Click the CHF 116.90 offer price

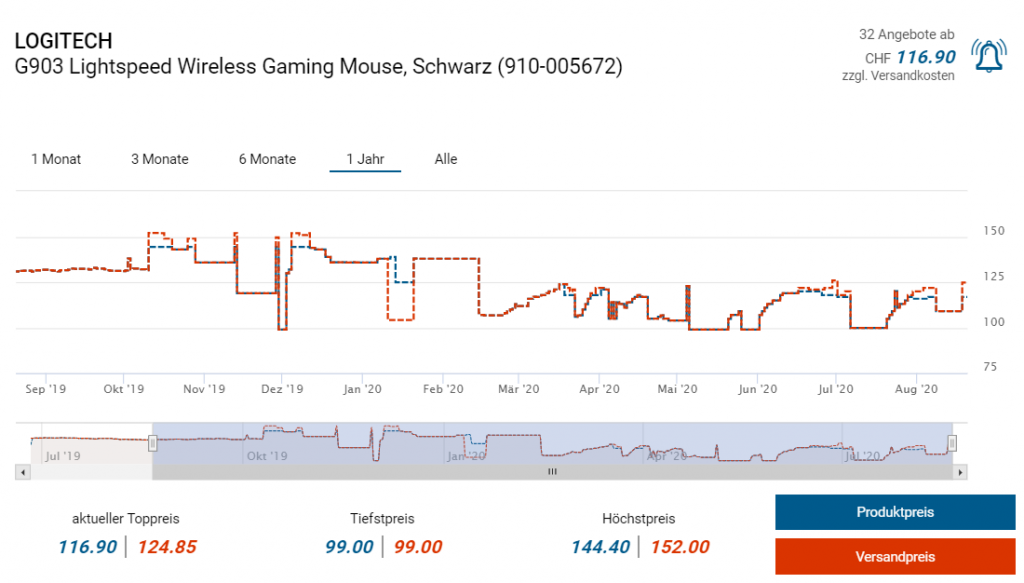[910, 57]
